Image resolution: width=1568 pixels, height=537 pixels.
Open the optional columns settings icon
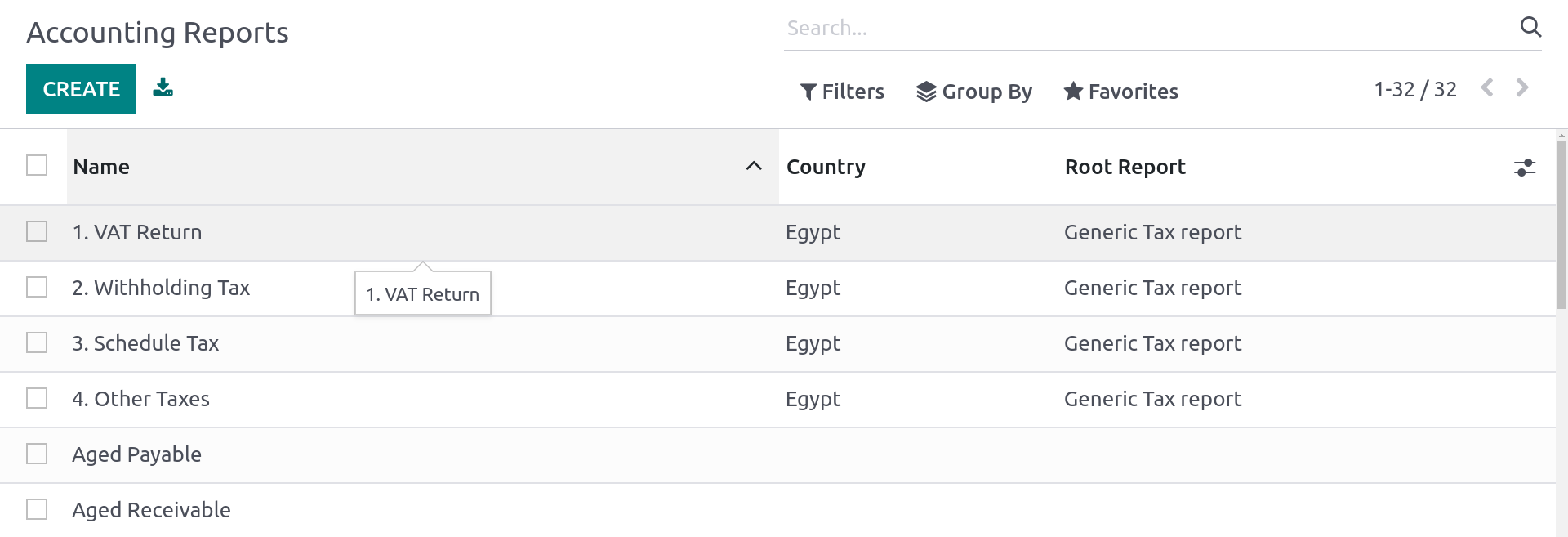point(1524,168)
